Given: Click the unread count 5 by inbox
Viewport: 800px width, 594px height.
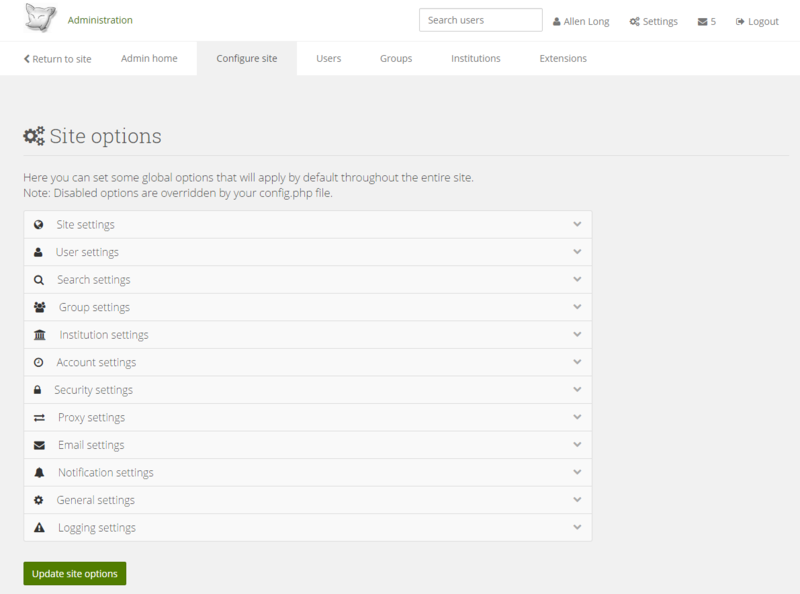Looking at the screenshot, I should click(x=713, y=21).
